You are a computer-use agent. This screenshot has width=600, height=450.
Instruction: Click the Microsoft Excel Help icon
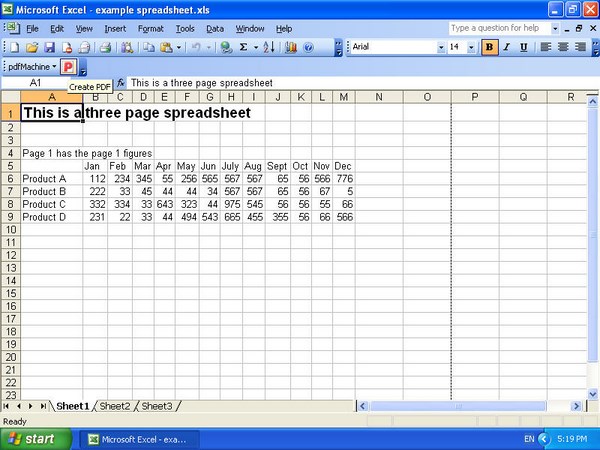pyautogui.click(x=309, y=47)
